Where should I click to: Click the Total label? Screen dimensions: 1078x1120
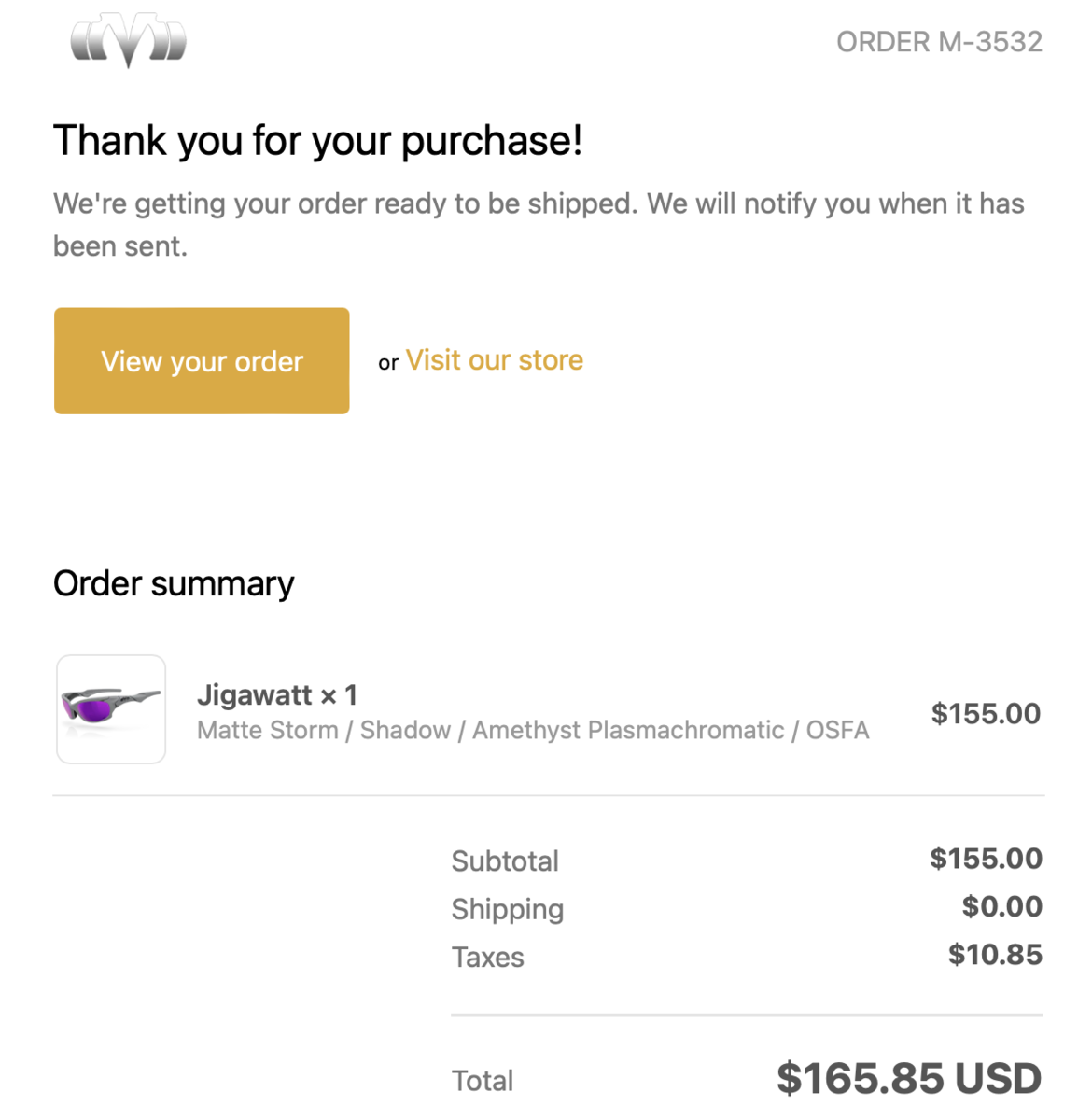[x=483, y=1081]
